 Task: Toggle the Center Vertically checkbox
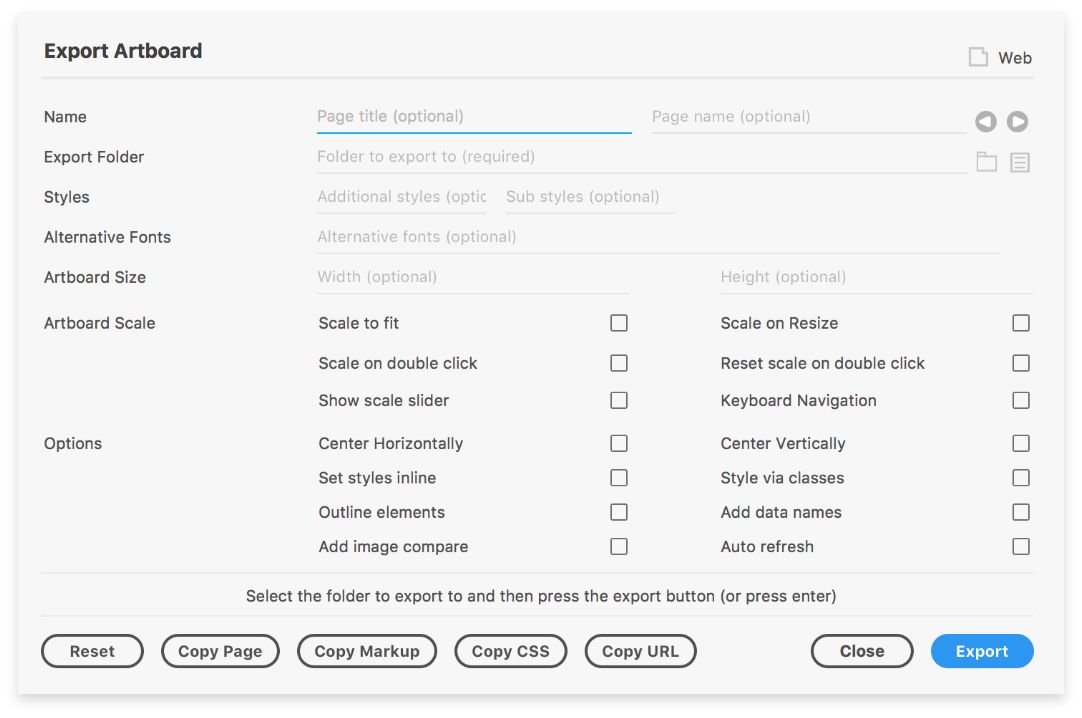tap(1020, 443)
